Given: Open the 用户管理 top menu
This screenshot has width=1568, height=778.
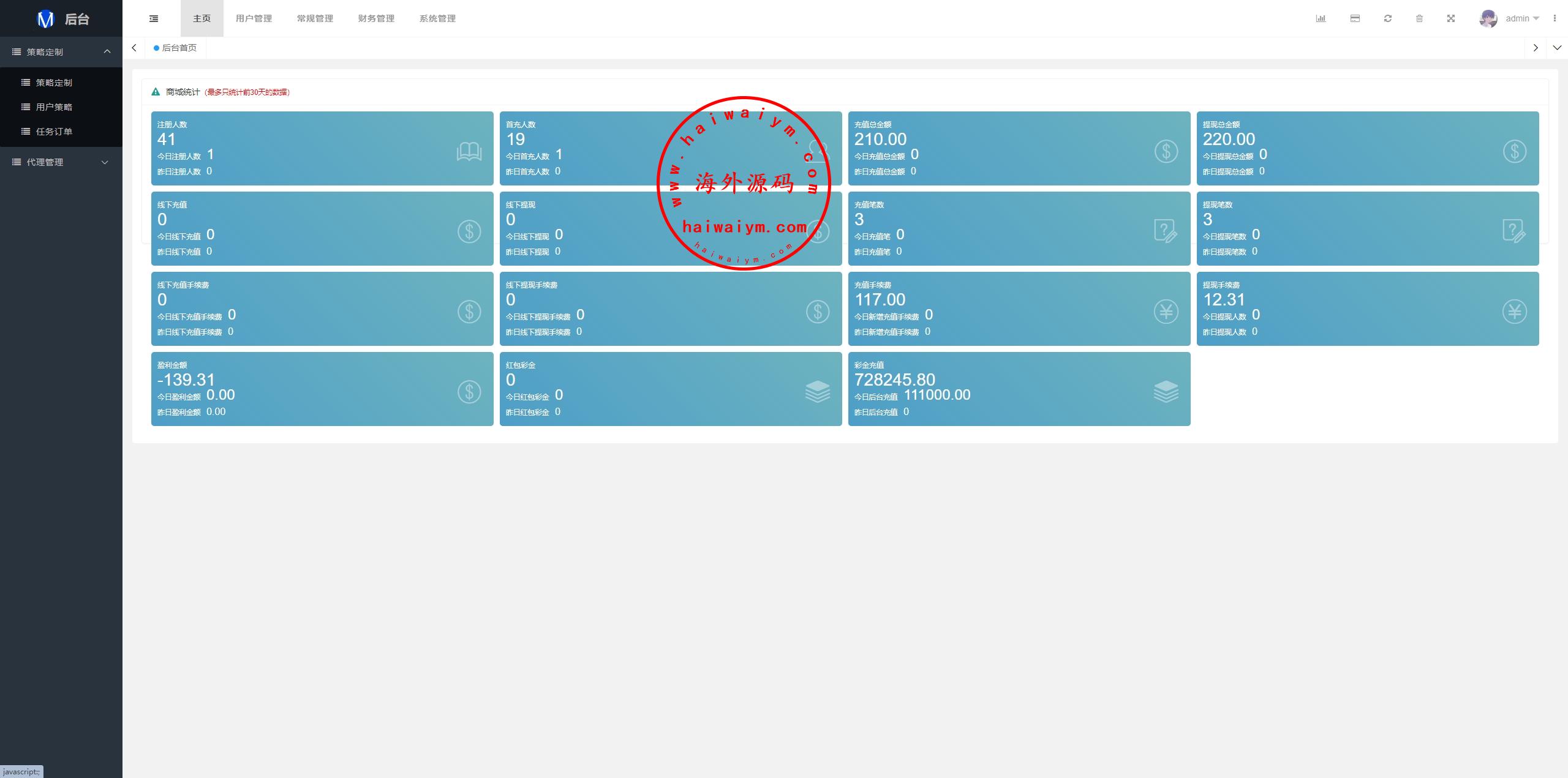Looking at the screenshot, I should coord(254,18).
